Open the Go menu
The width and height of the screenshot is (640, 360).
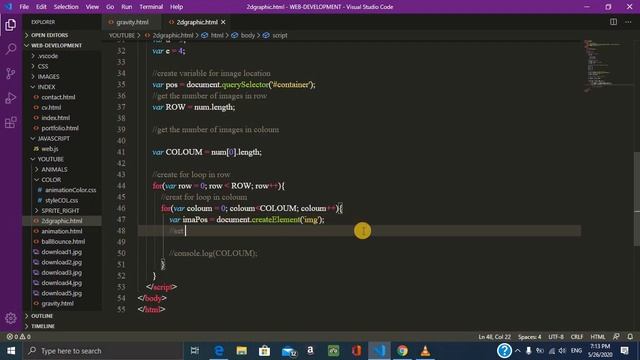(110, 7)
